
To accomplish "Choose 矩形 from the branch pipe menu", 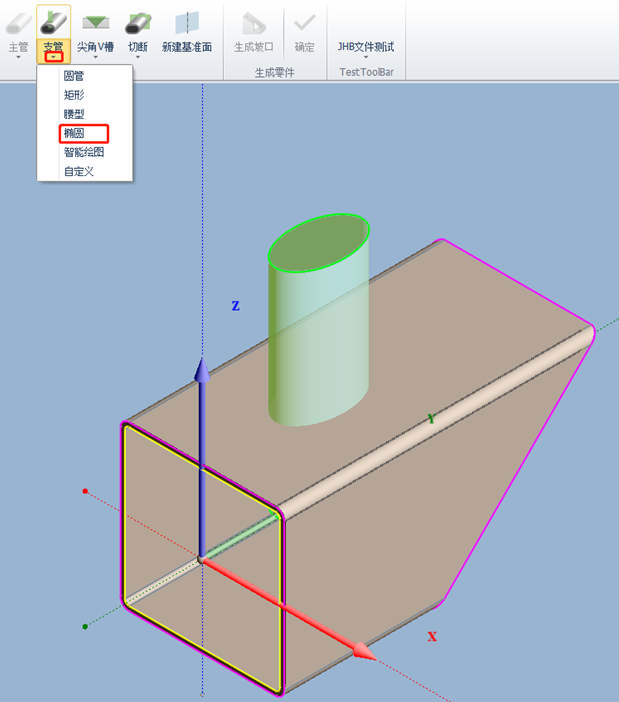I will pyautogui.click(x=74, y=95).
